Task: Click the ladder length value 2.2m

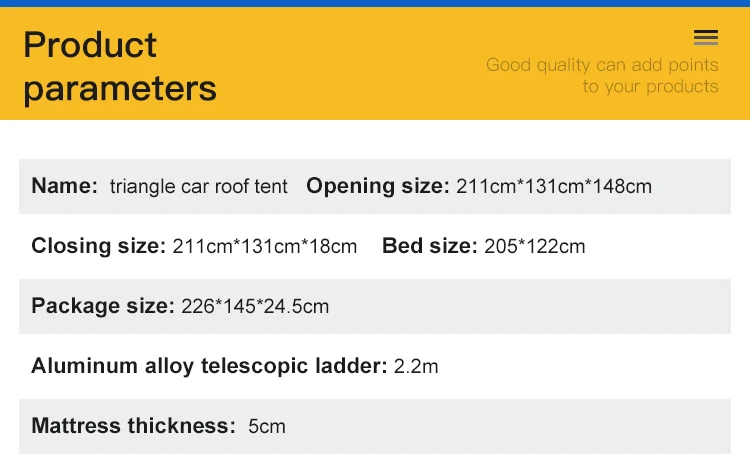Action: 416,366
